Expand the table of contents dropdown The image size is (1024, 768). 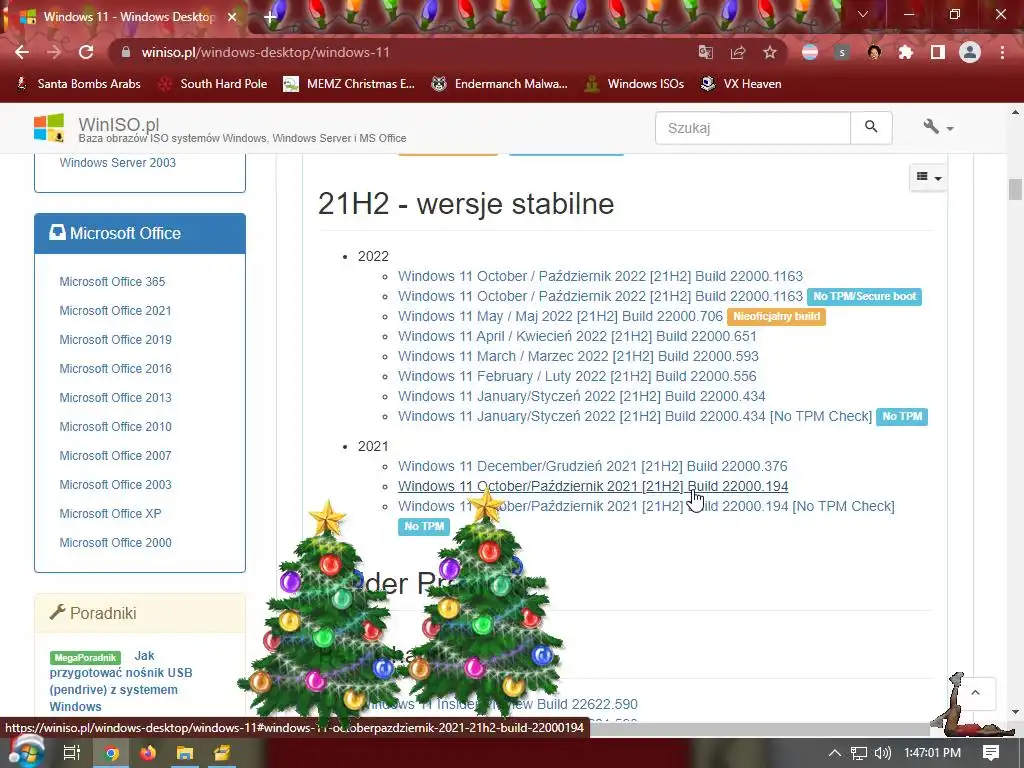pyautogui.click(x=928, y=177)
